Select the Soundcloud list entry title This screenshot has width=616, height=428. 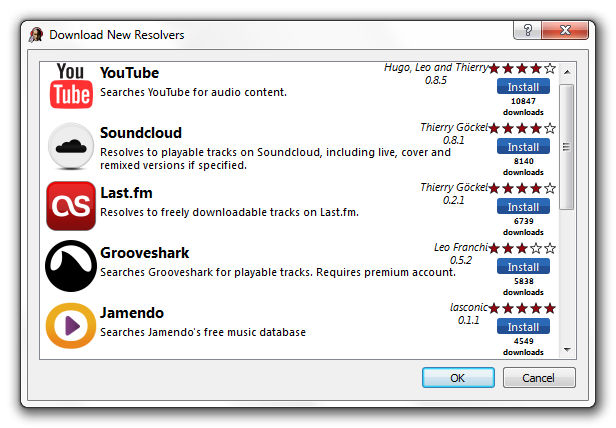tap(141, 133)
